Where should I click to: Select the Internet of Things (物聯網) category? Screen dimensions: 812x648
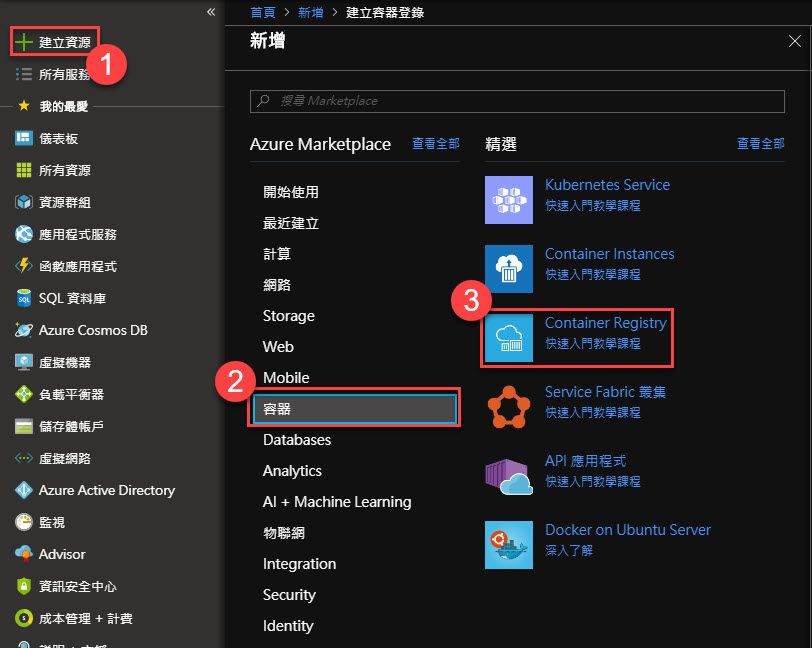point(284,532)
